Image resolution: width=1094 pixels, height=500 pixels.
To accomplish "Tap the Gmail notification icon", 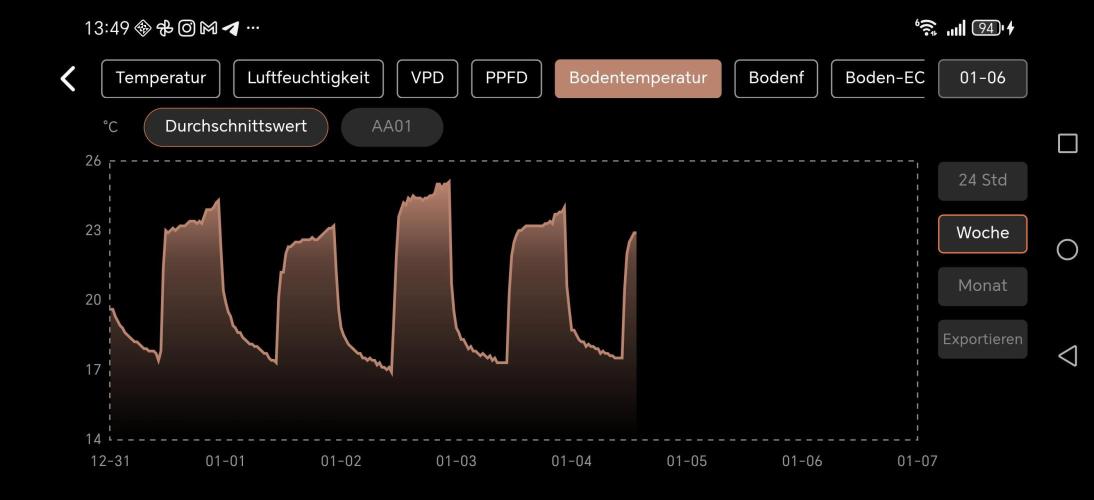I will 208,28.
